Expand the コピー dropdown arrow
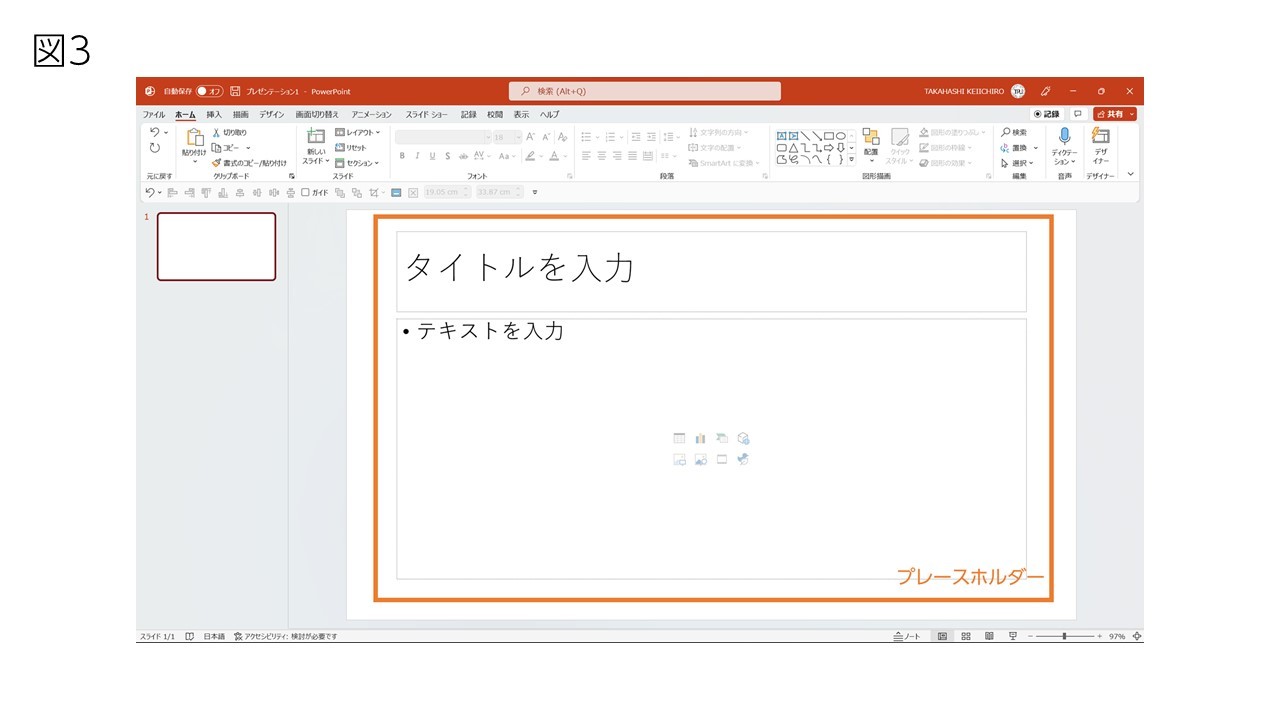This screenshot has width=1280, height=720. point(248,148)
